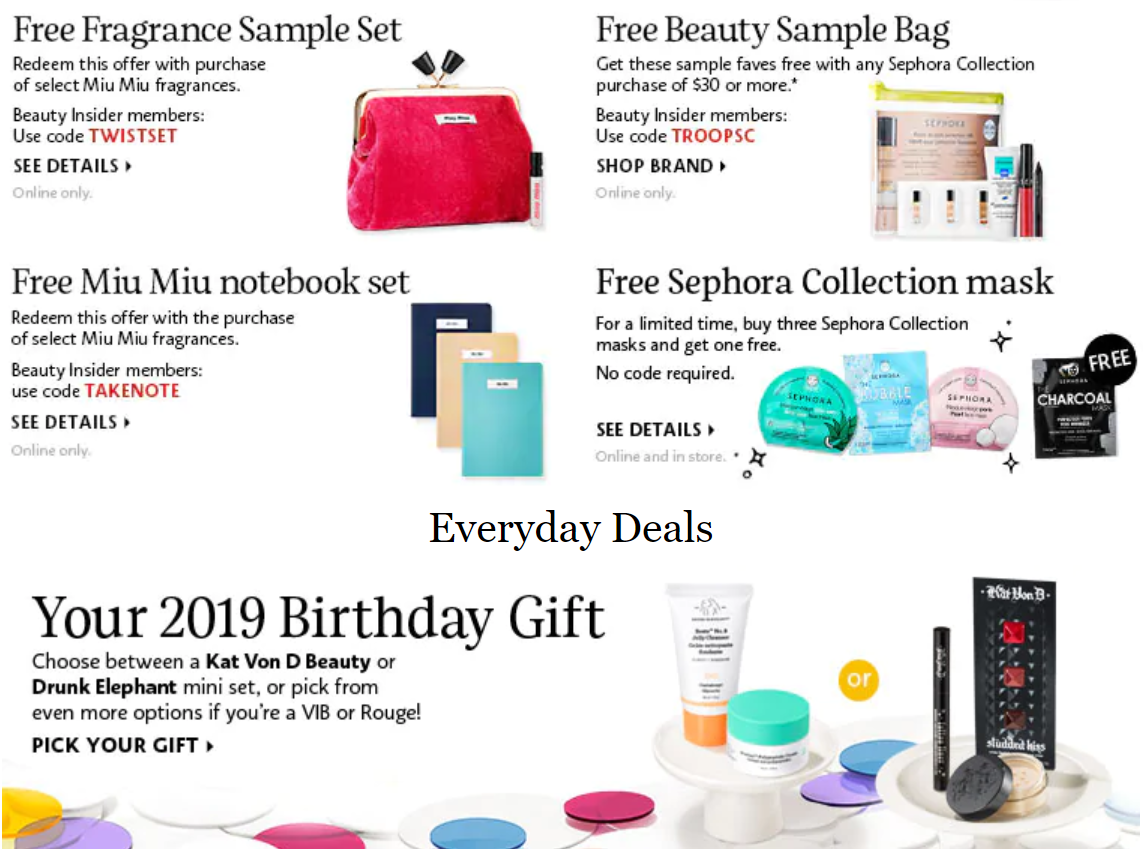Click PICK YOUR GIFT link
The image size is (1144, 849).
coord(123,745)
